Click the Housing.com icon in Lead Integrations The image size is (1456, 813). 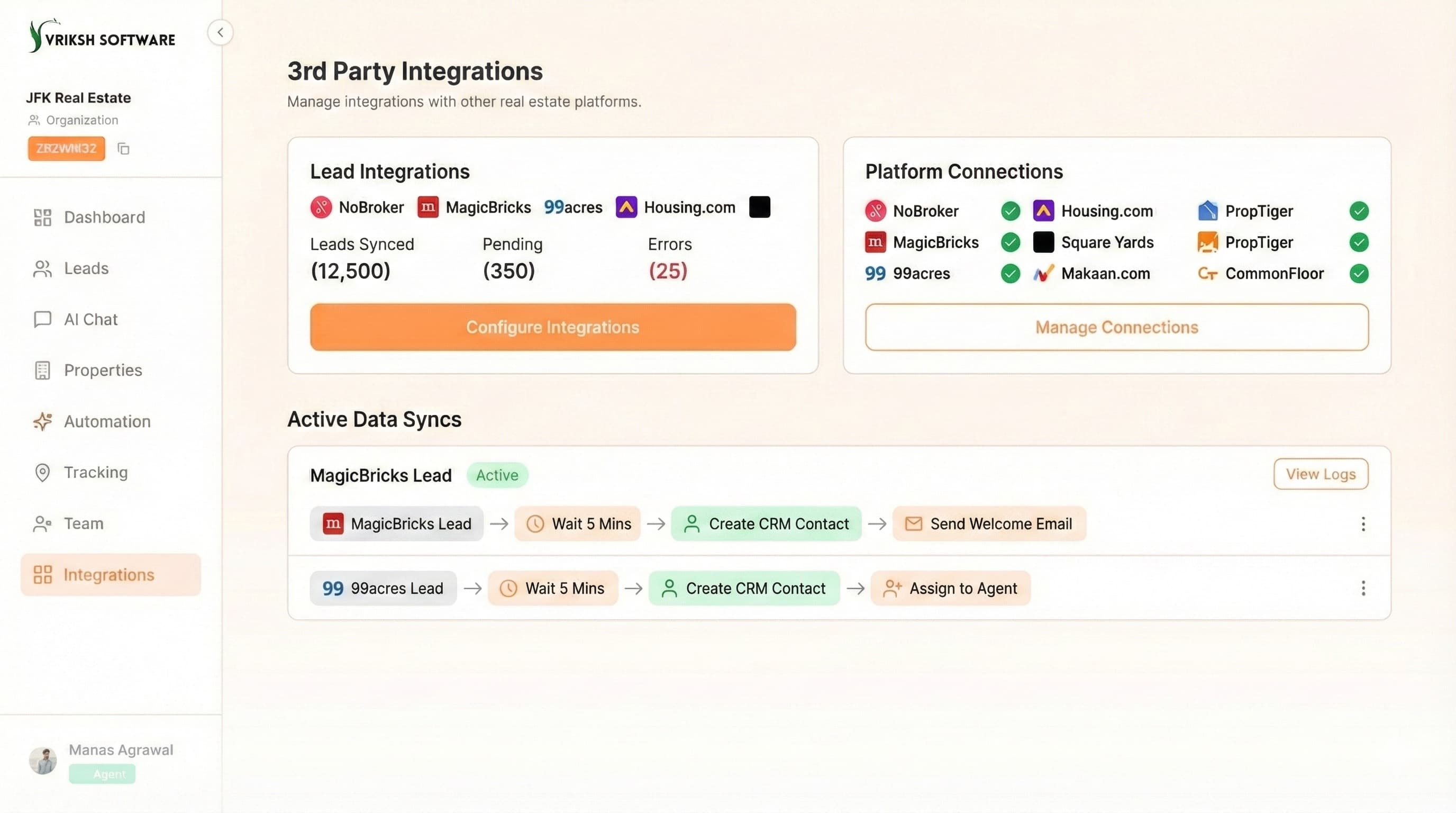(626, 207)
